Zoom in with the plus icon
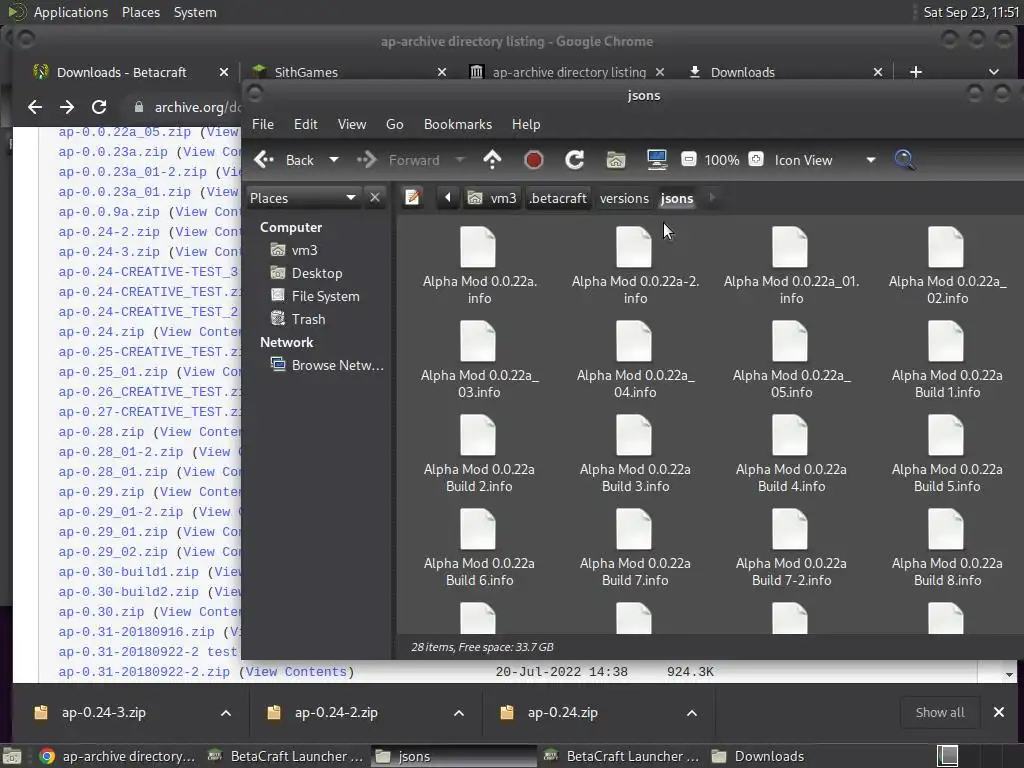The image size is (1024, 768). click(x=756, y=159)
